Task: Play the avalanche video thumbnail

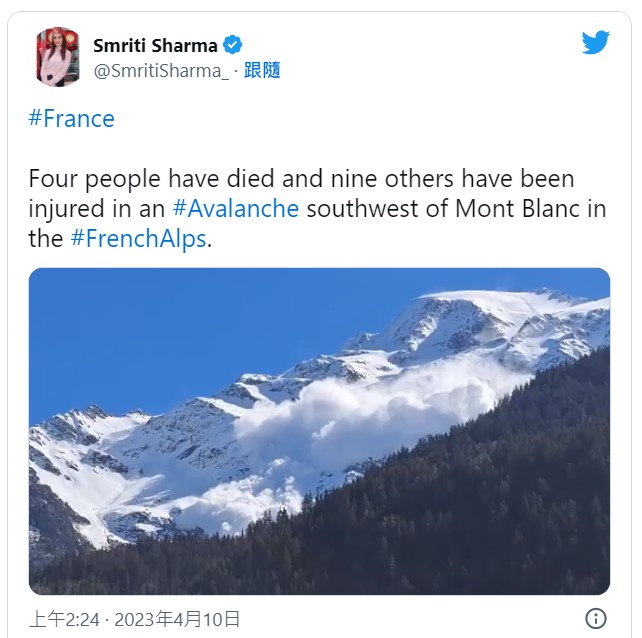Action: pos(319,431)
